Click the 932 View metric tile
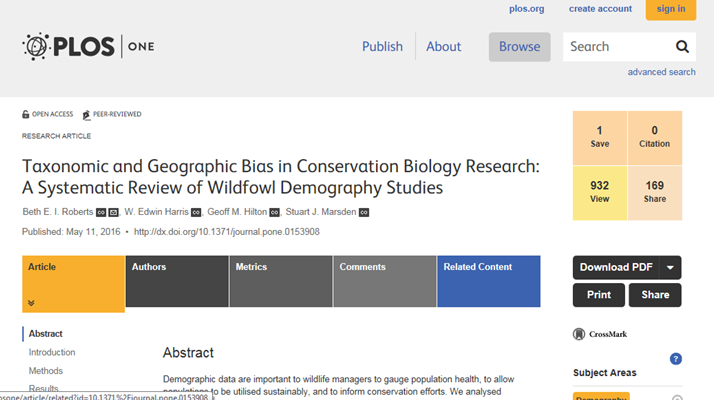This screenshot has width=714, height=400. pyautogui.click(x=600, y=193)
